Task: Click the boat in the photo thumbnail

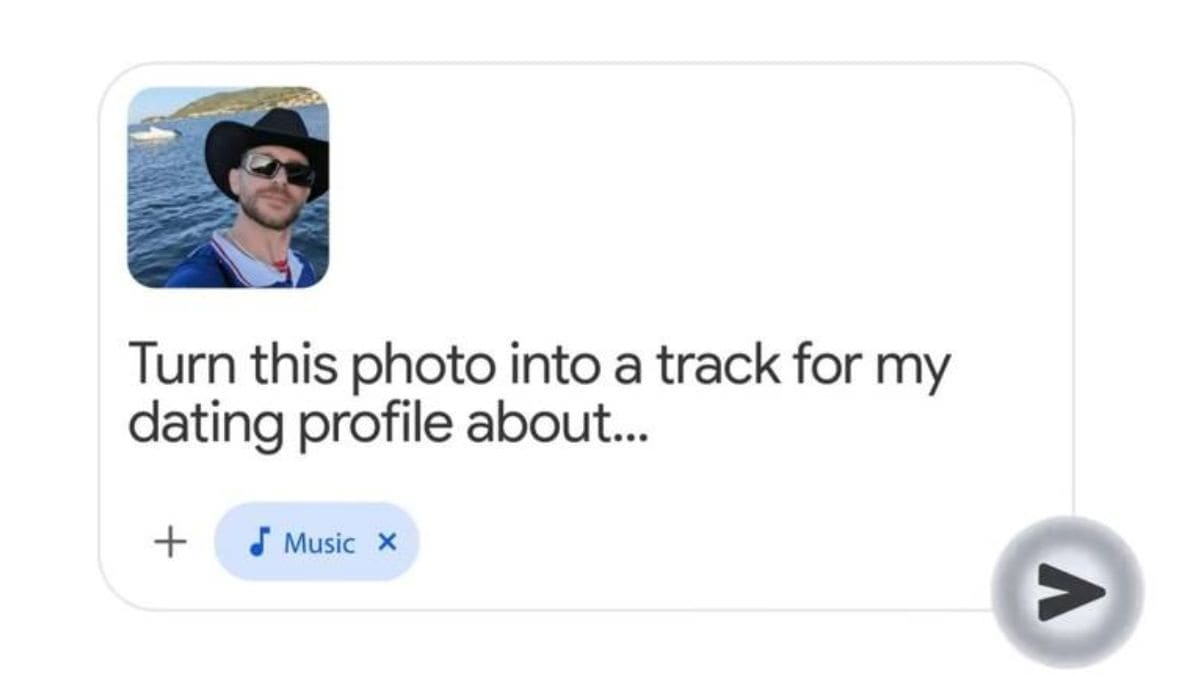Action: [155, 132]
